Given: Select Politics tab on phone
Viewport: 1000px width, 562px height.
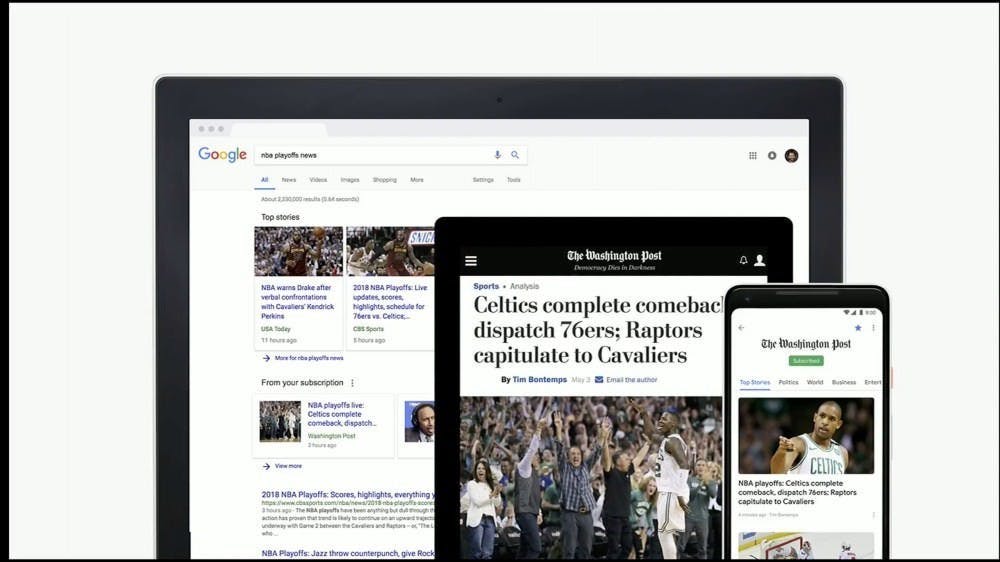Looking at the screenshot, I should 788,382.
